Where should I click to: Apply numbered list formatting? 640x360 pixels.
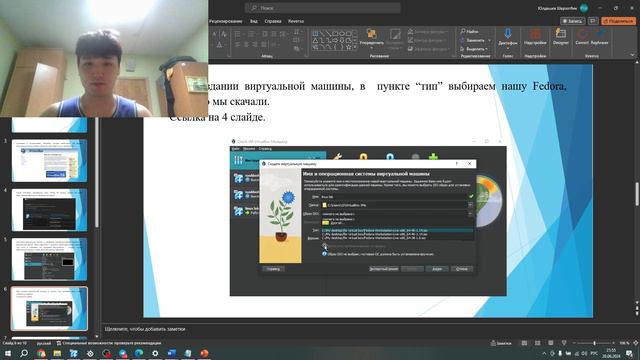[x=251, y=34]
